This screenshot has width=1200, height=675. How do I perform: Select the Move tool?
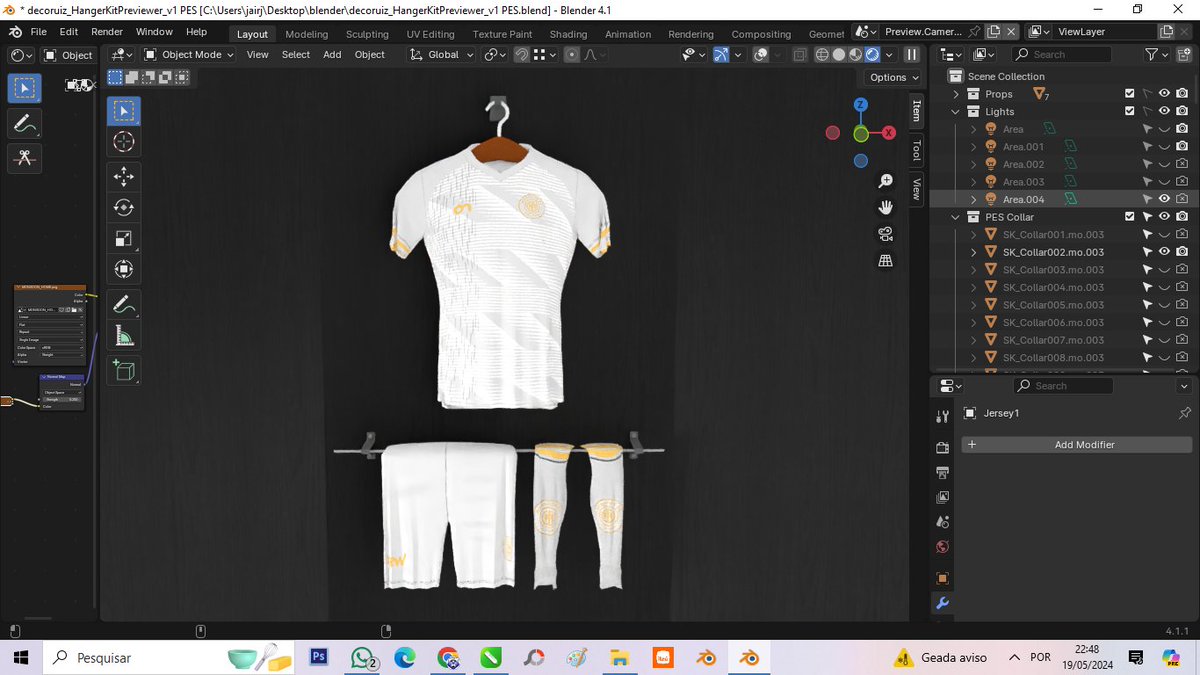pyautogui.click(x=124, y=177)
